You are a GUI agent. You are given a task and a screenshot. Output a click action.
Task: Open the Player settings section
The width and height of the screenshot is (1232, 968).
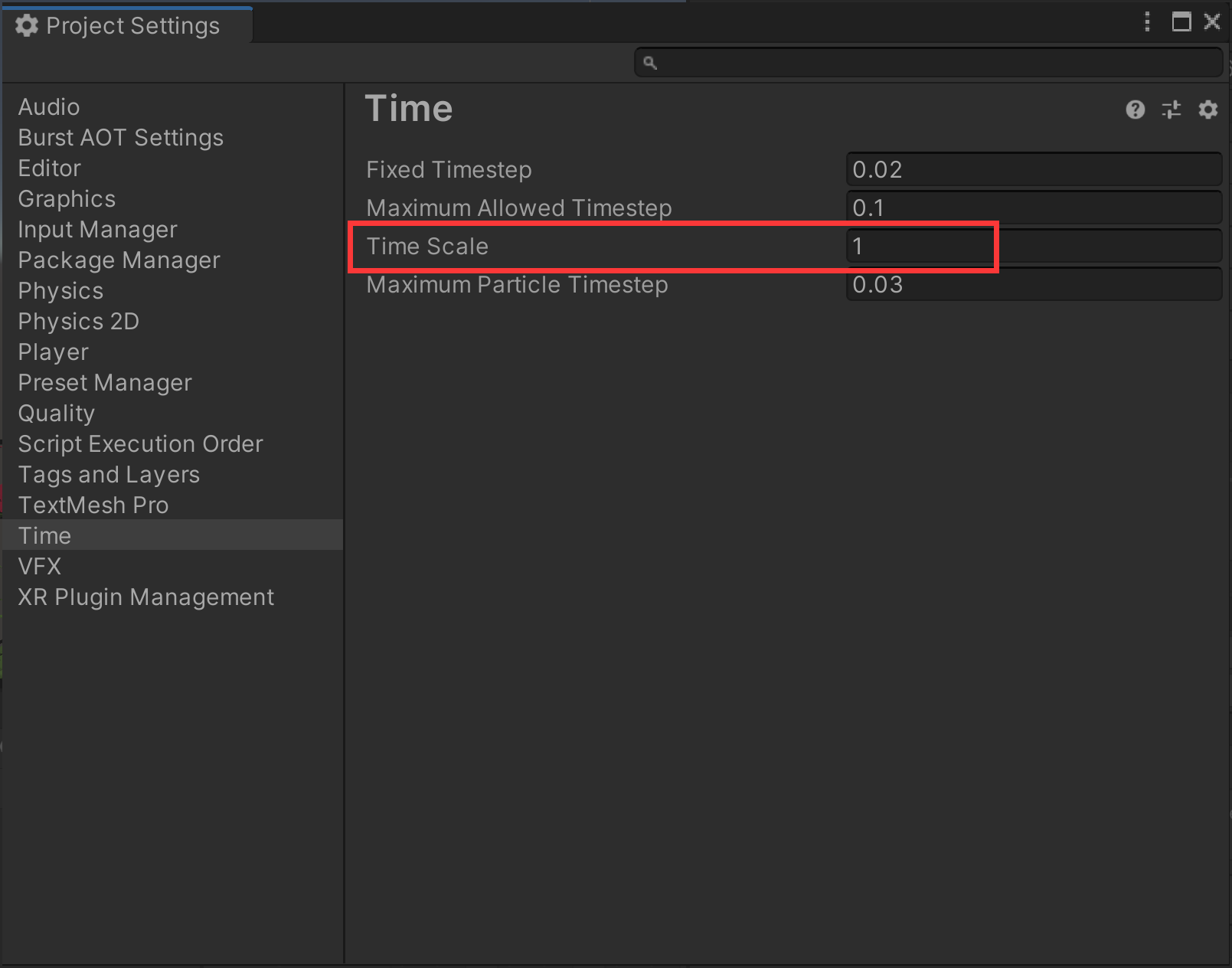click(53, 352)
